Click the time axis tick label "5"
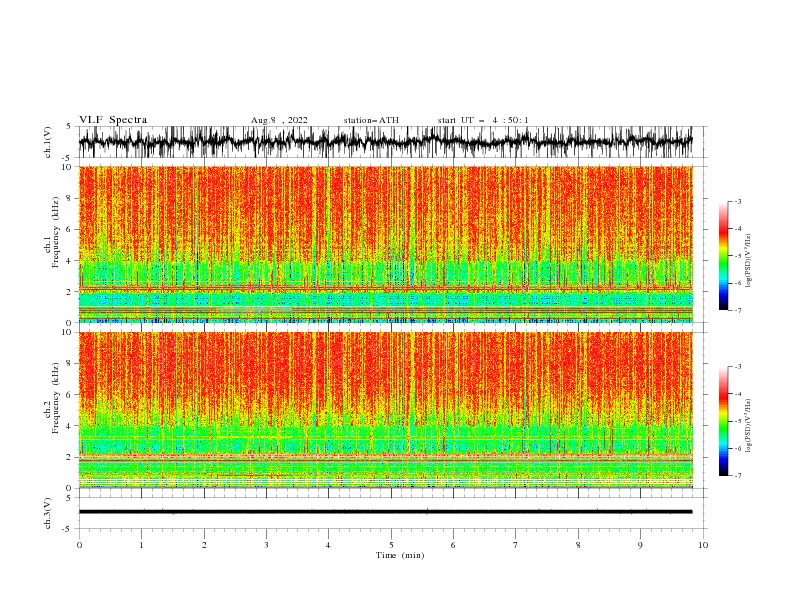792x612 pixels. (x=391, y=545)
